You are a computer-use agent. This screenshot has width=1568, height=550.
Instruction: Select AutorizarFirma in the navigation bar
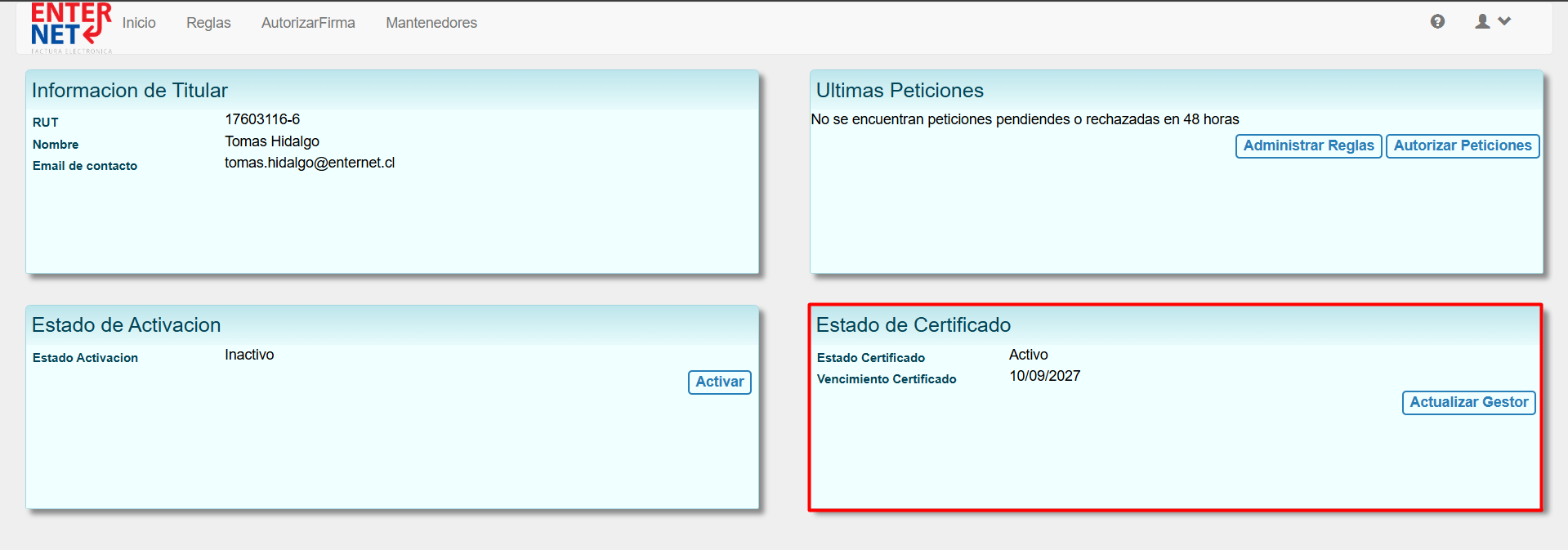308,23
